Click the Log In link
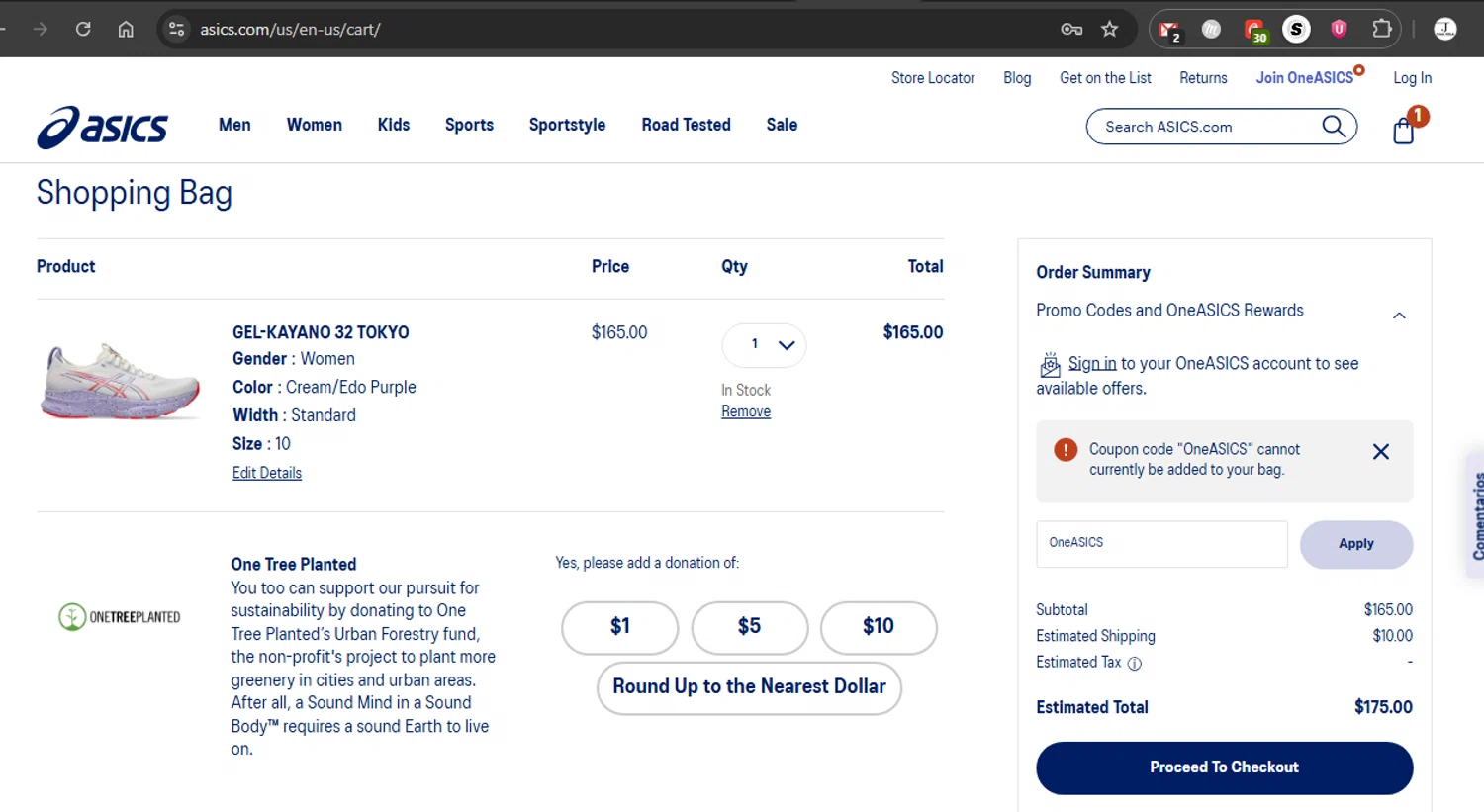Screen dimensions: 1484x812 coord(1412,78)
